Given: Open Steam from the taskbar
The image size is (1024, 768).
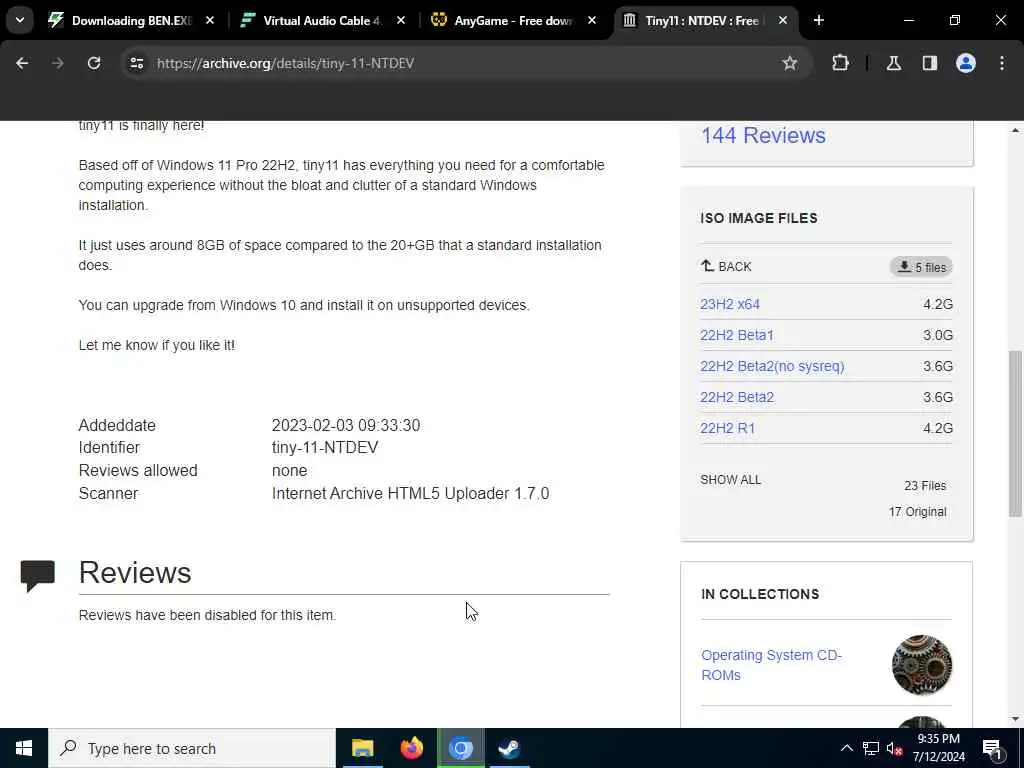Looking at the screenshot, I should point(509,748).
